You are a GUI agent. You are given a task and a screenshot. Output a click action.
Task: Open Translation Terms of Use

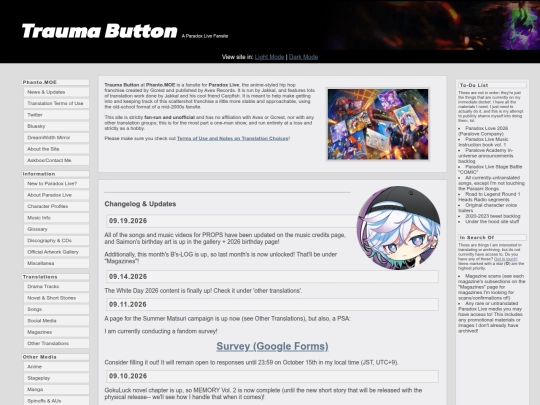click(x=56, y=103)
